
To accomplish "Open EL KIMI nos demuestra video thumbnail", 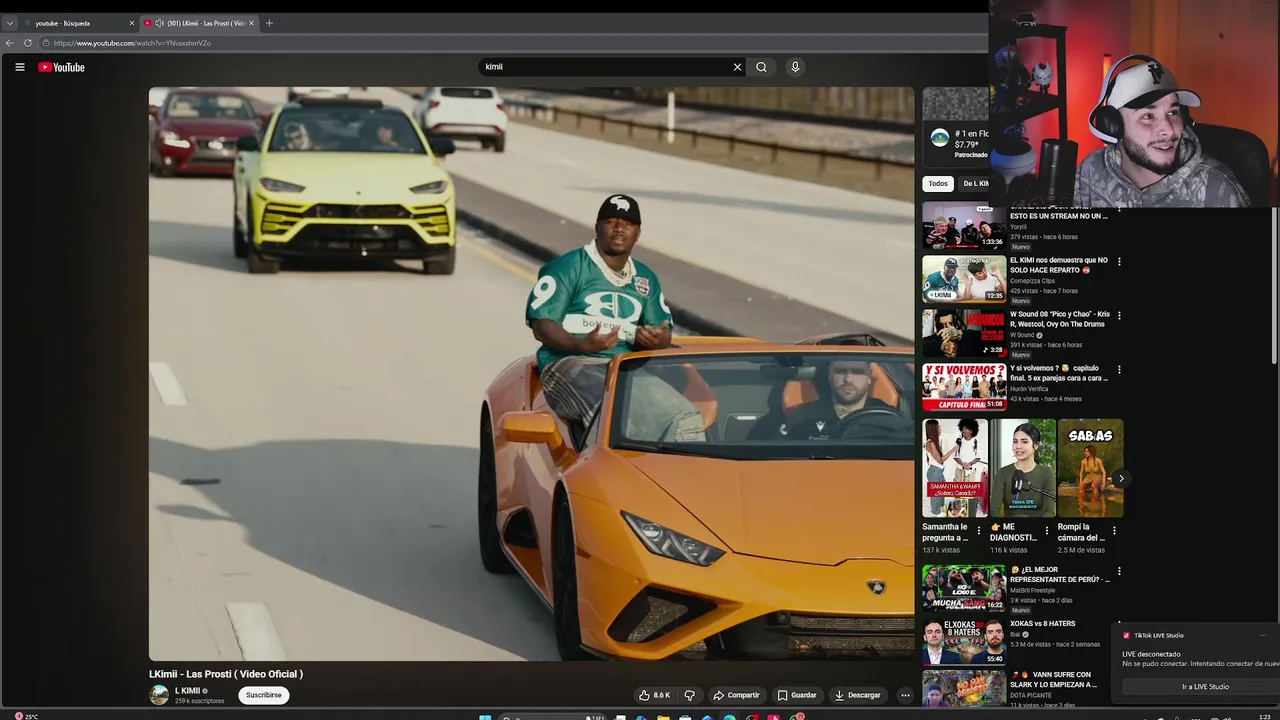I will (964, 279).
